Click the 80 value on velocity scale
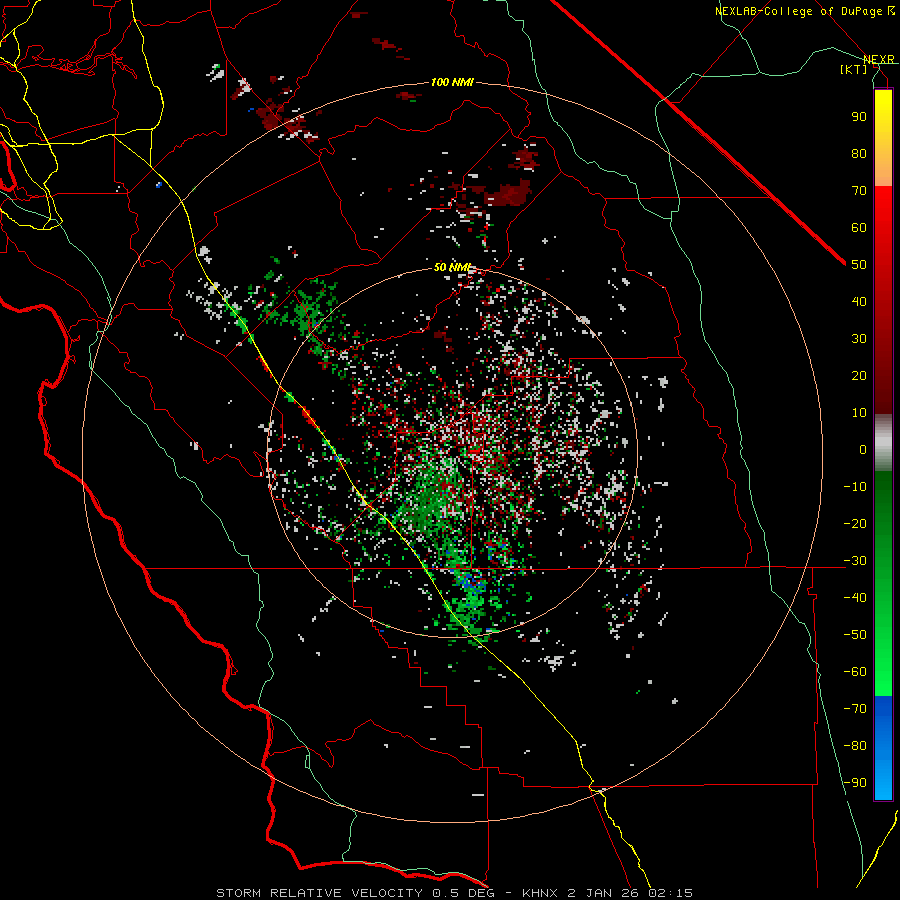Viewport: 900px width, 900px height. click(x=859, y=153)
